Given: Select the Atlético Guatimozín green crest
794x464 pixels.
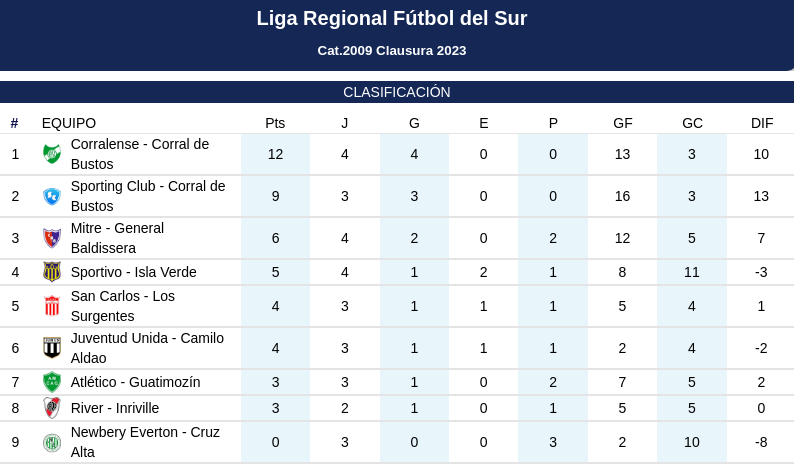Looking at the screenshot, I should pyautogui.click(x=52, y=382).
